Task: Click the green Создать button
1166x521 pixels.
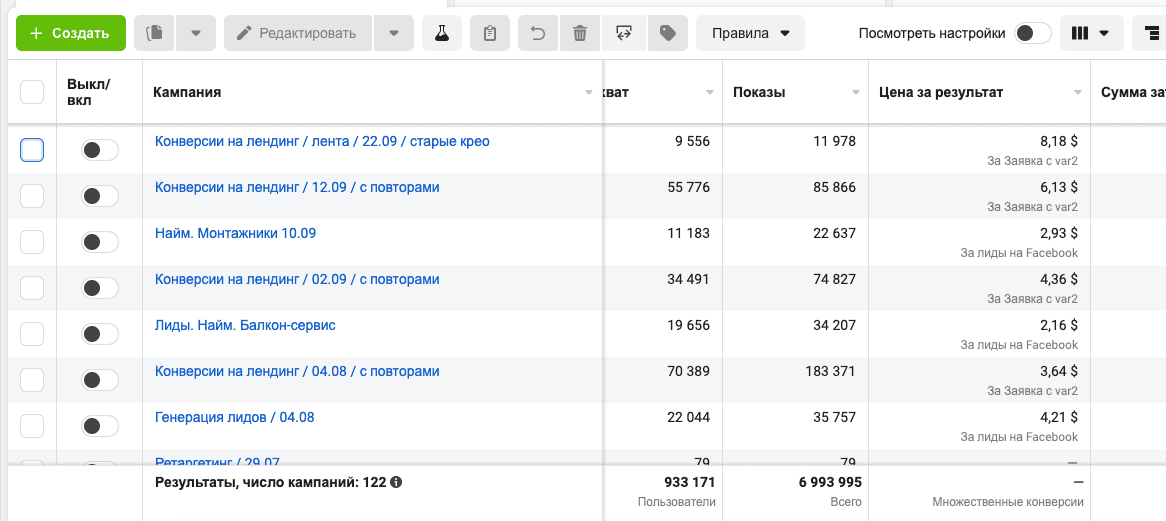Action: point(71,33)
